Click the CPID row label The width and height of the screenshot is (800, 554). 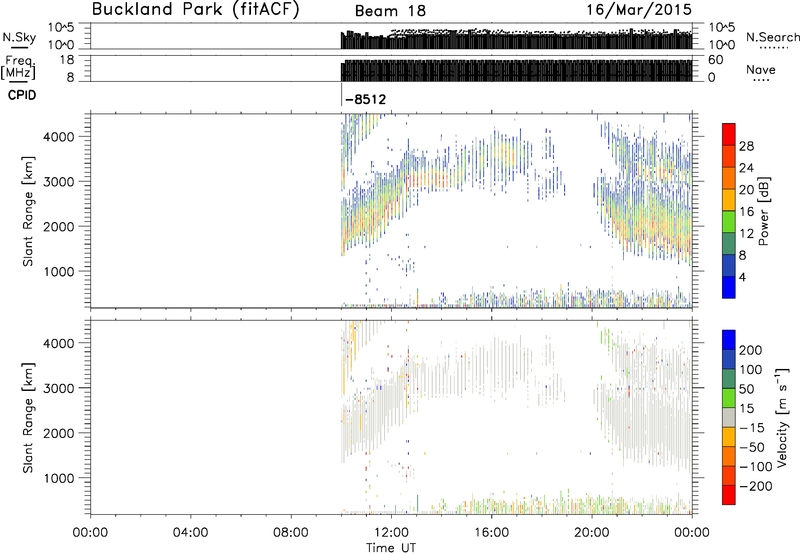22,95
